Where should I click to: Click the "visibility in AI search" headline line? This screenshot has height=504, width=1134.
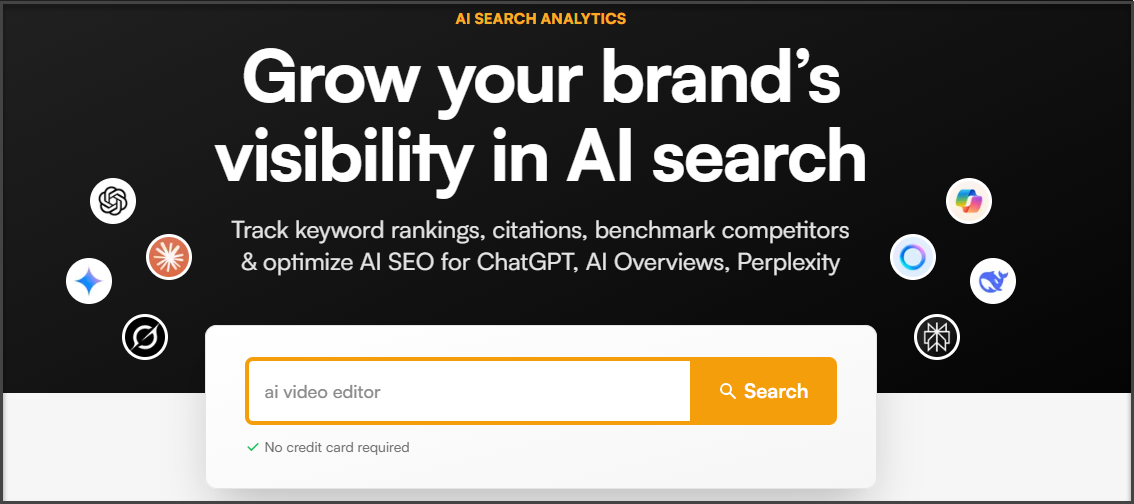click(x=541, y=156)
